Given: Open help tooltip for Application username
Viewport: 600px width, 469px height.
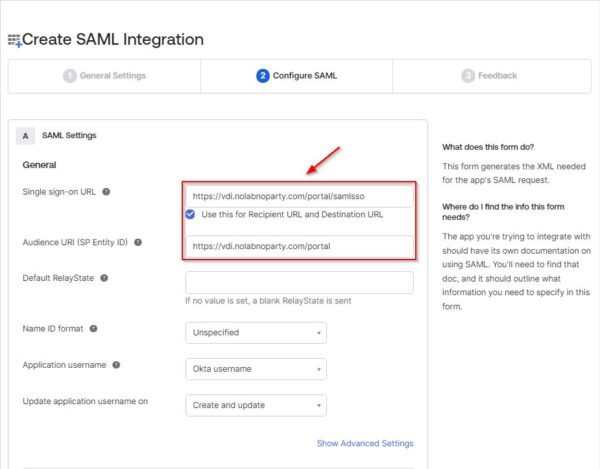Looking at the screenshot, I should (x=116, y=365).
